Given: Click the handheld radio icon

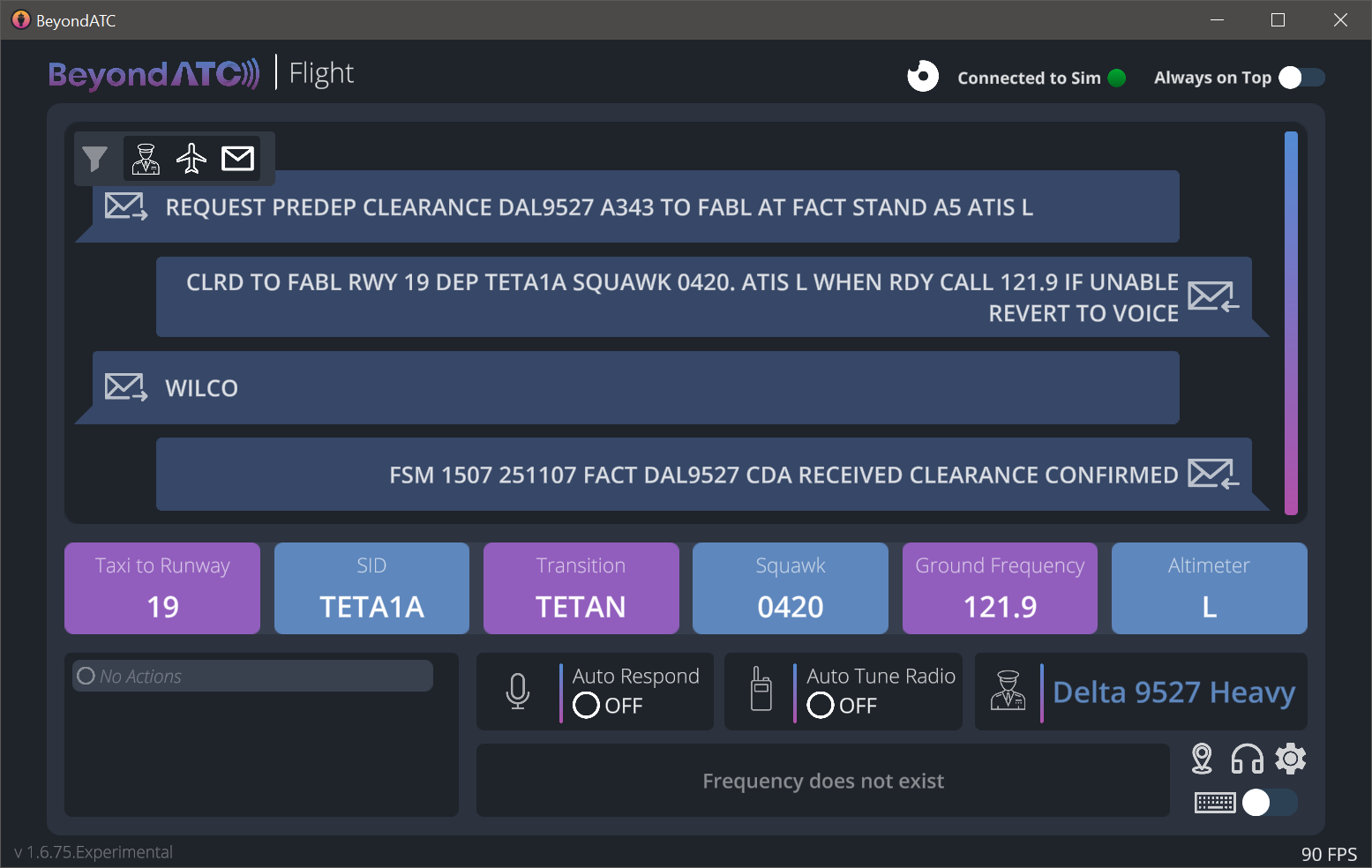Looking at the screenshot, I should (761, 690).
